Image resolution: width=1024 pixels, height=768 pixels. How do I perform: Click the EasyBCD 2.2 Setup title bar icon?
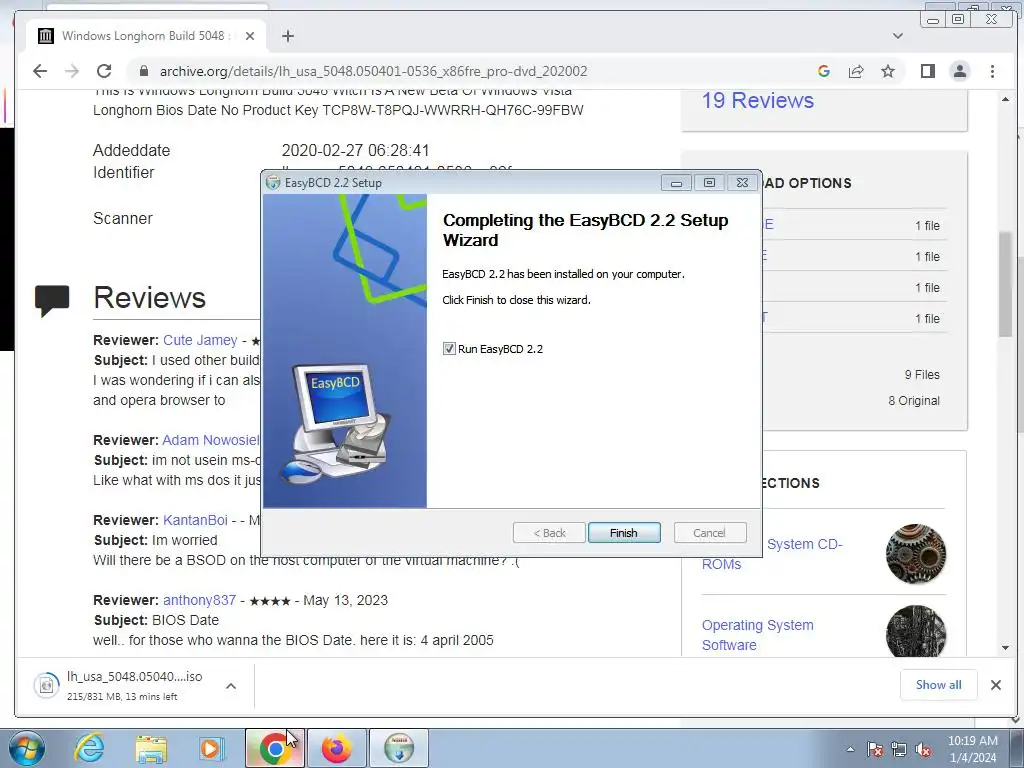coord(273,183)
